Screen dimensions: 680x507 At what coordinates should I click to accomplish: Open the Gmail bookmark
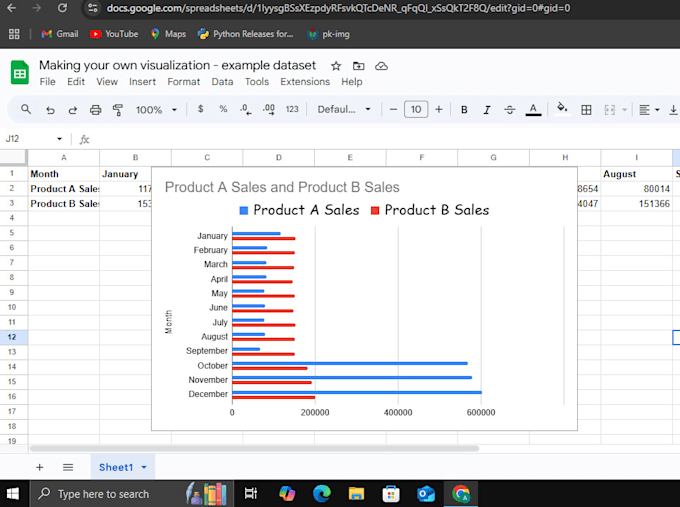pyautogui.click(x=60, y=34)
